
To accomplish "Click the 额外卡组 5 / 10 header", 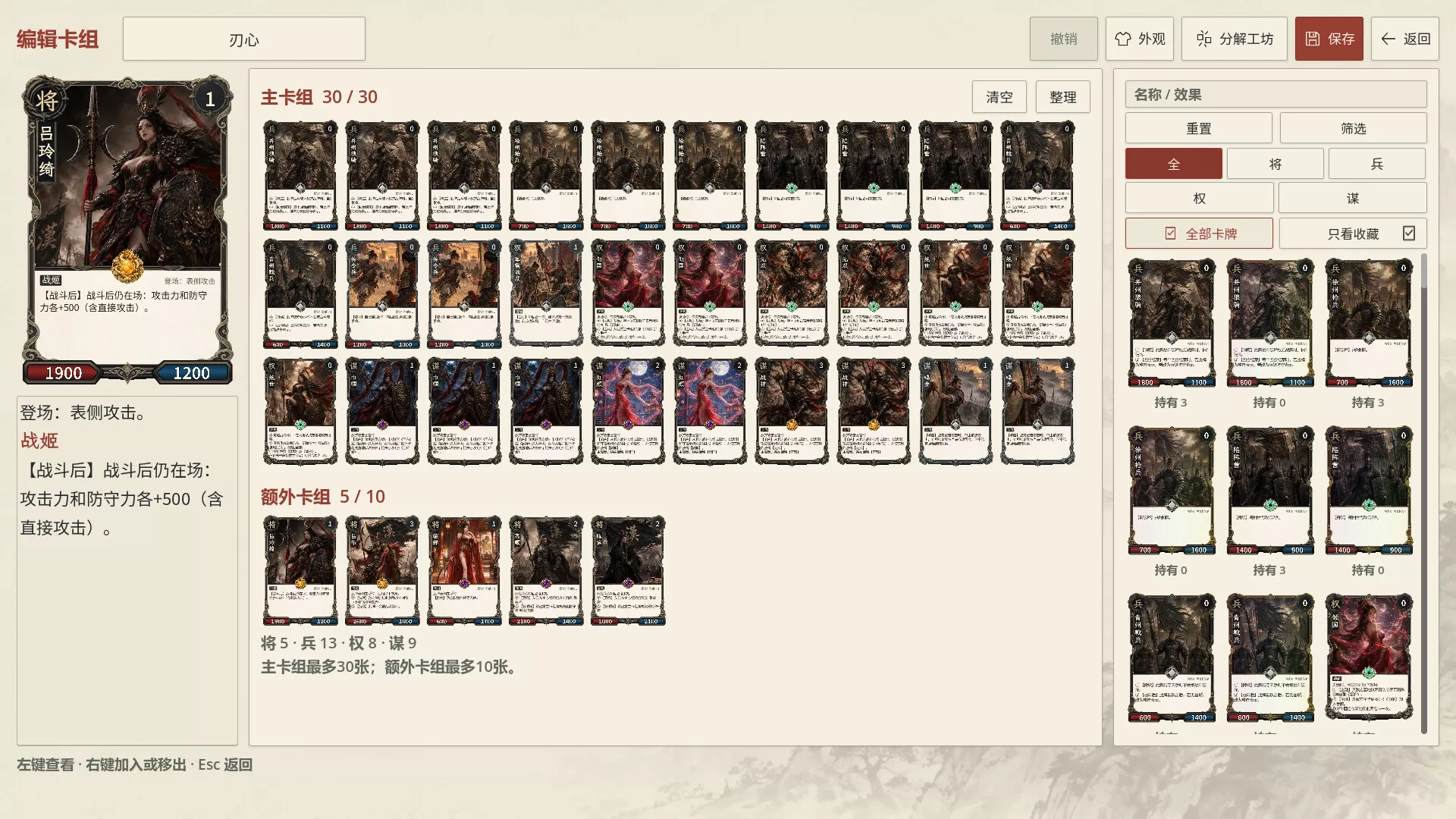I will [322, 497].
